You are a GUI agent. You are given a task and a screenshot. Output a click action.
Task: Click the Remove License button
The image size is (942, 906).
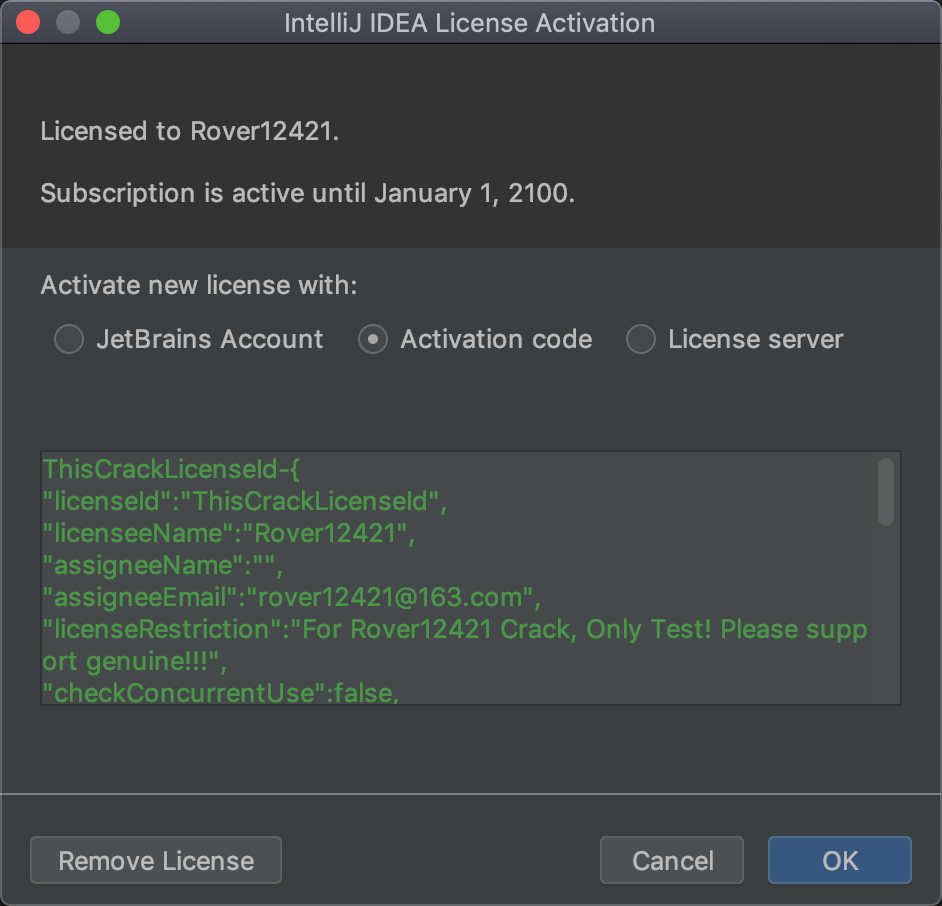[155, 860]
